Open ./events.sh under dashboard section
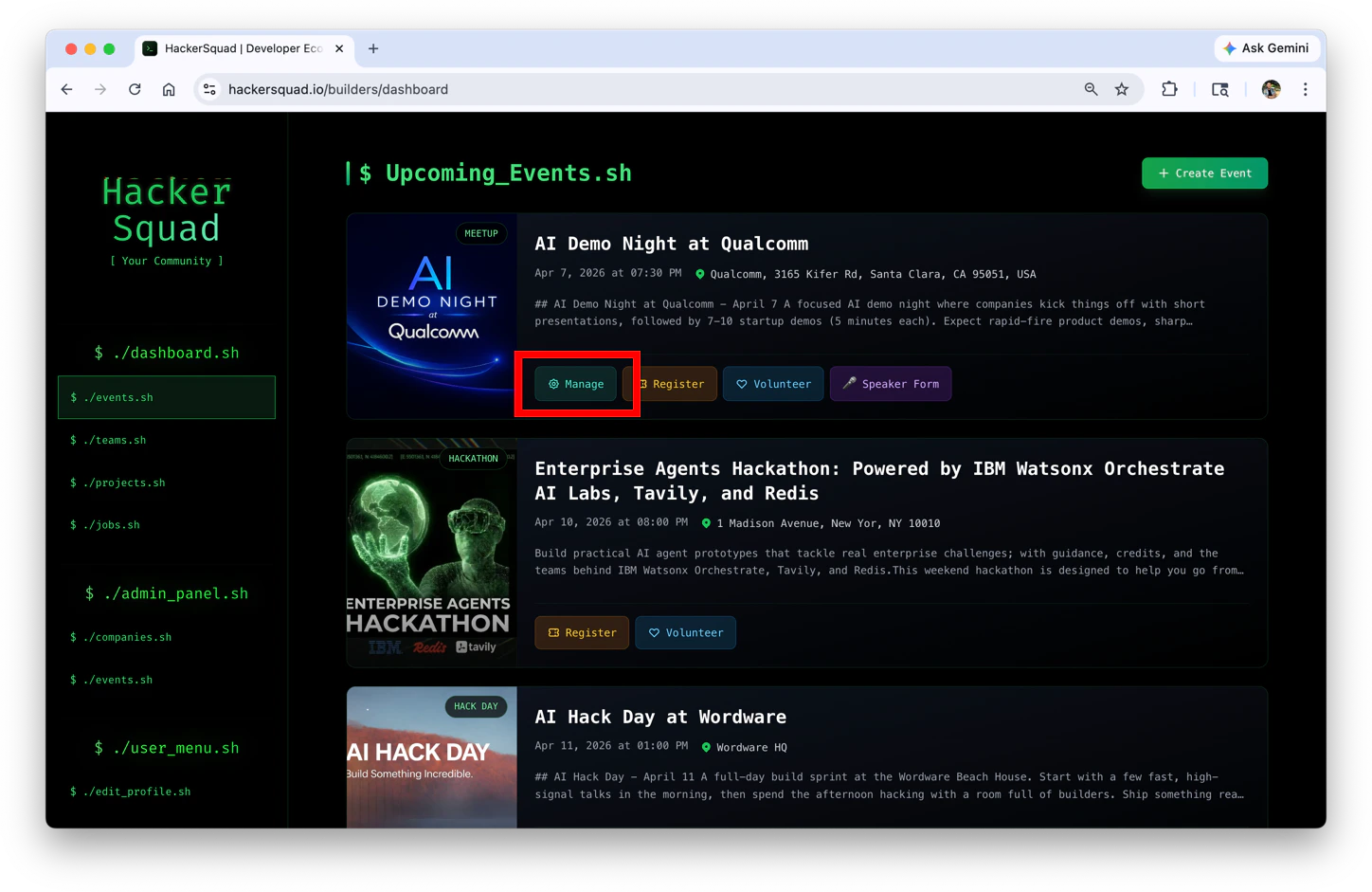Image resolution: width=1372 pixels, height=892 pixels. pos(167,397)
